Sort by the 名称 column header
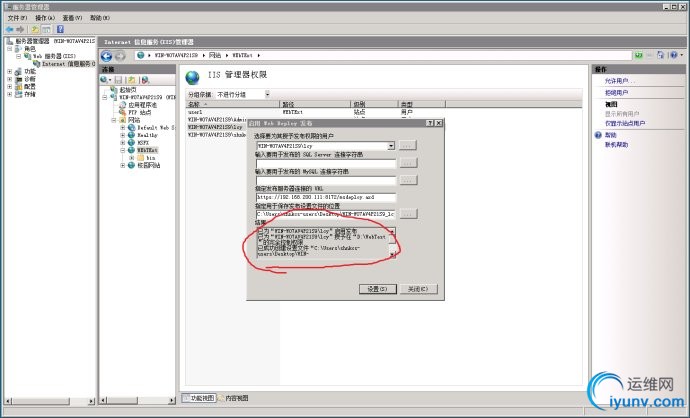Viewport: 690px width, 418px height. pos(233,104)
